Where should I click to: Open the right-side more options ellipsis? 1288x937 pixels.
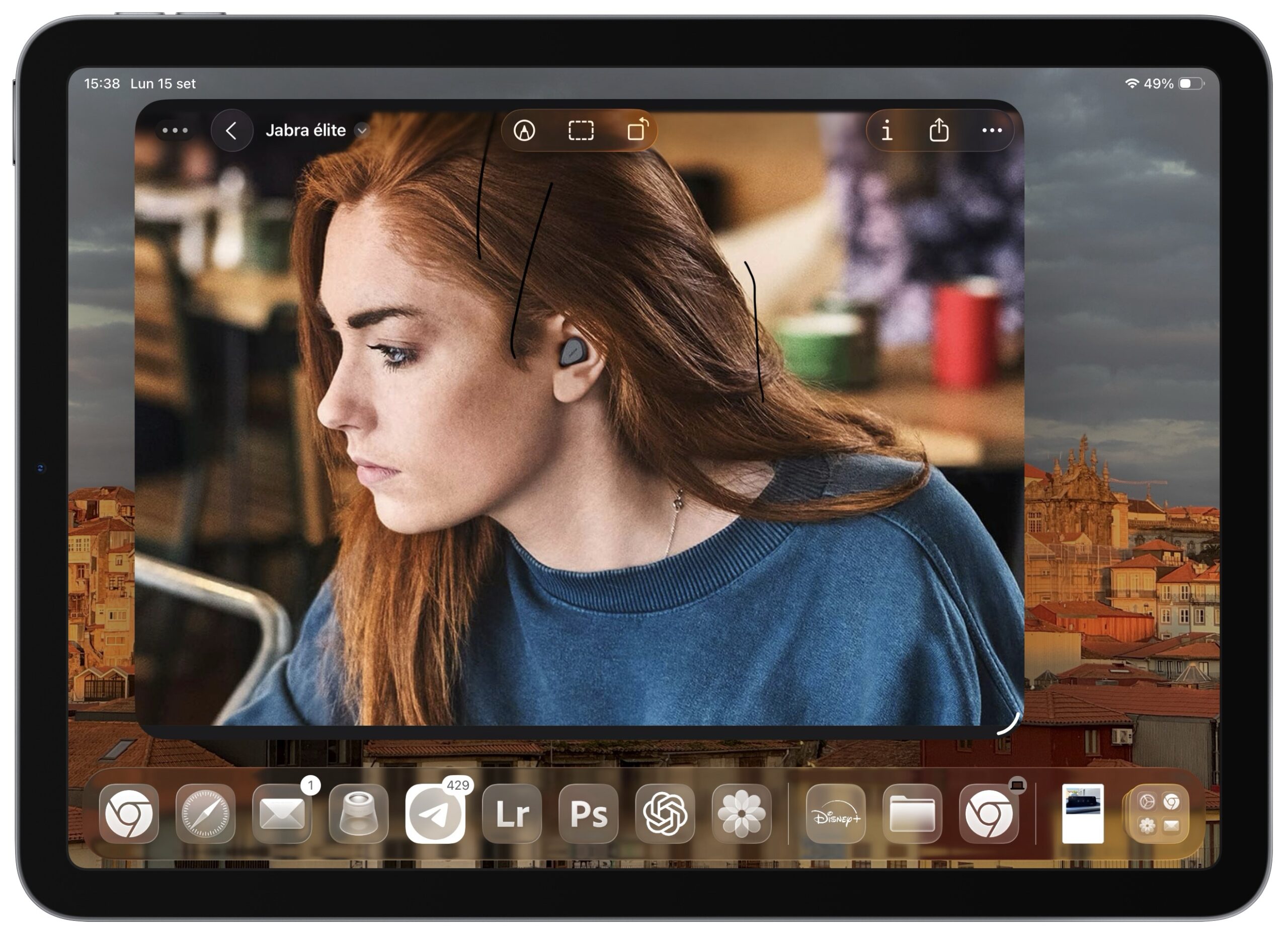coord(992,131)
